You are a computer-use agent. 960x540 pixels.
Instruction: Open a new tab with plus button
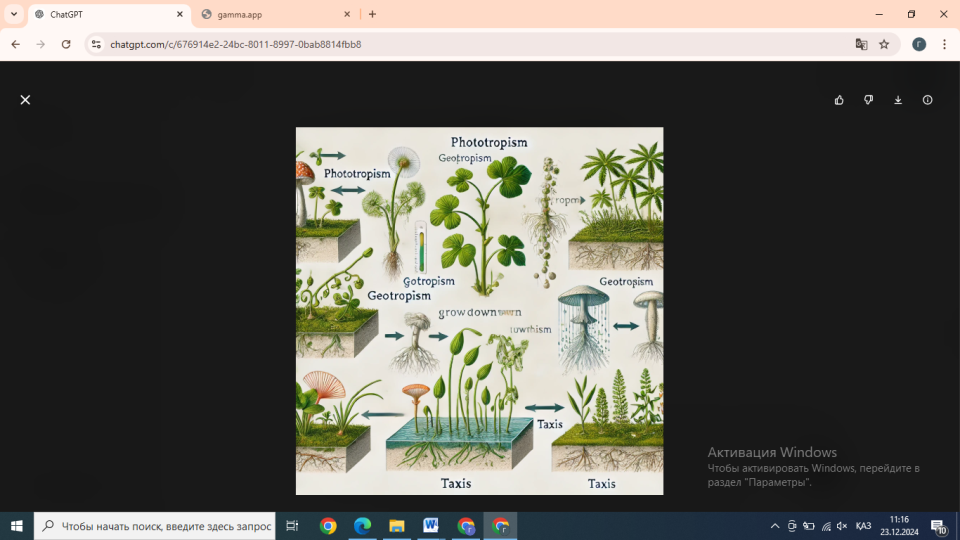[372, 15]
